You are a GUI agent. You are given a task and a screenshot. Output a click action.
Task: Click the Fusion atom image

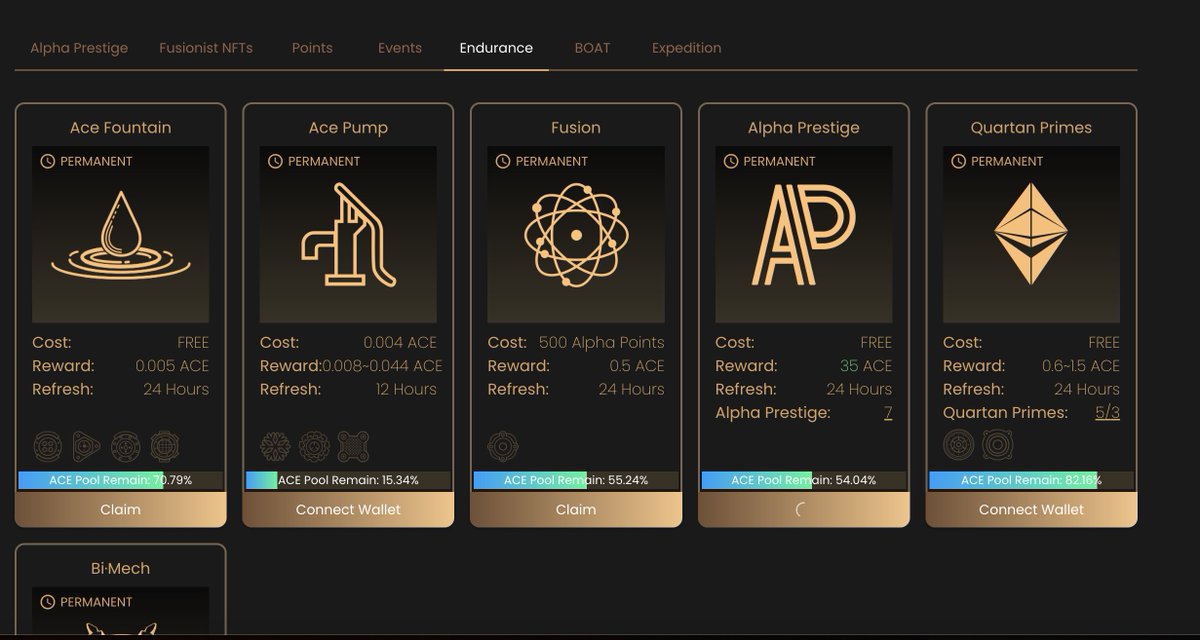[576, 235]
